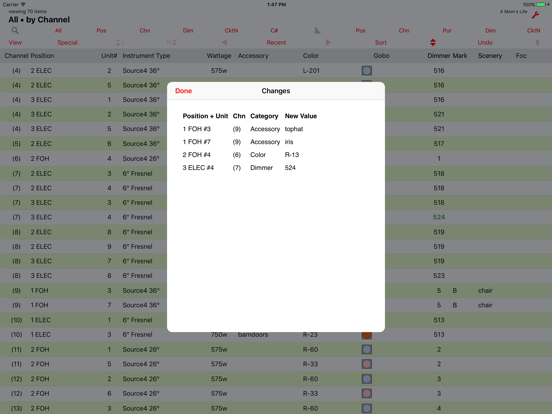552x414 pixels.
Task: Select Dim filter beside the search icon
Action: point(188,31)
